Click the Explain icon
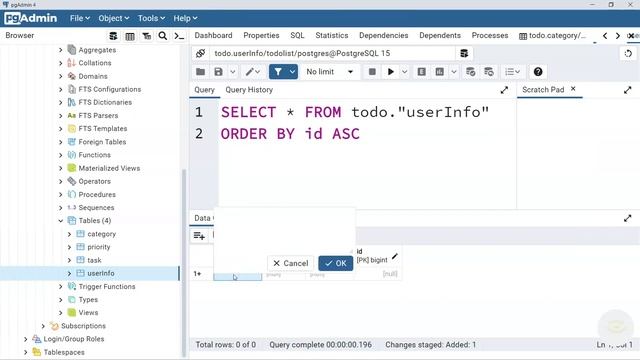The width and height of the screenshot is (640, 360). [422, 72]
